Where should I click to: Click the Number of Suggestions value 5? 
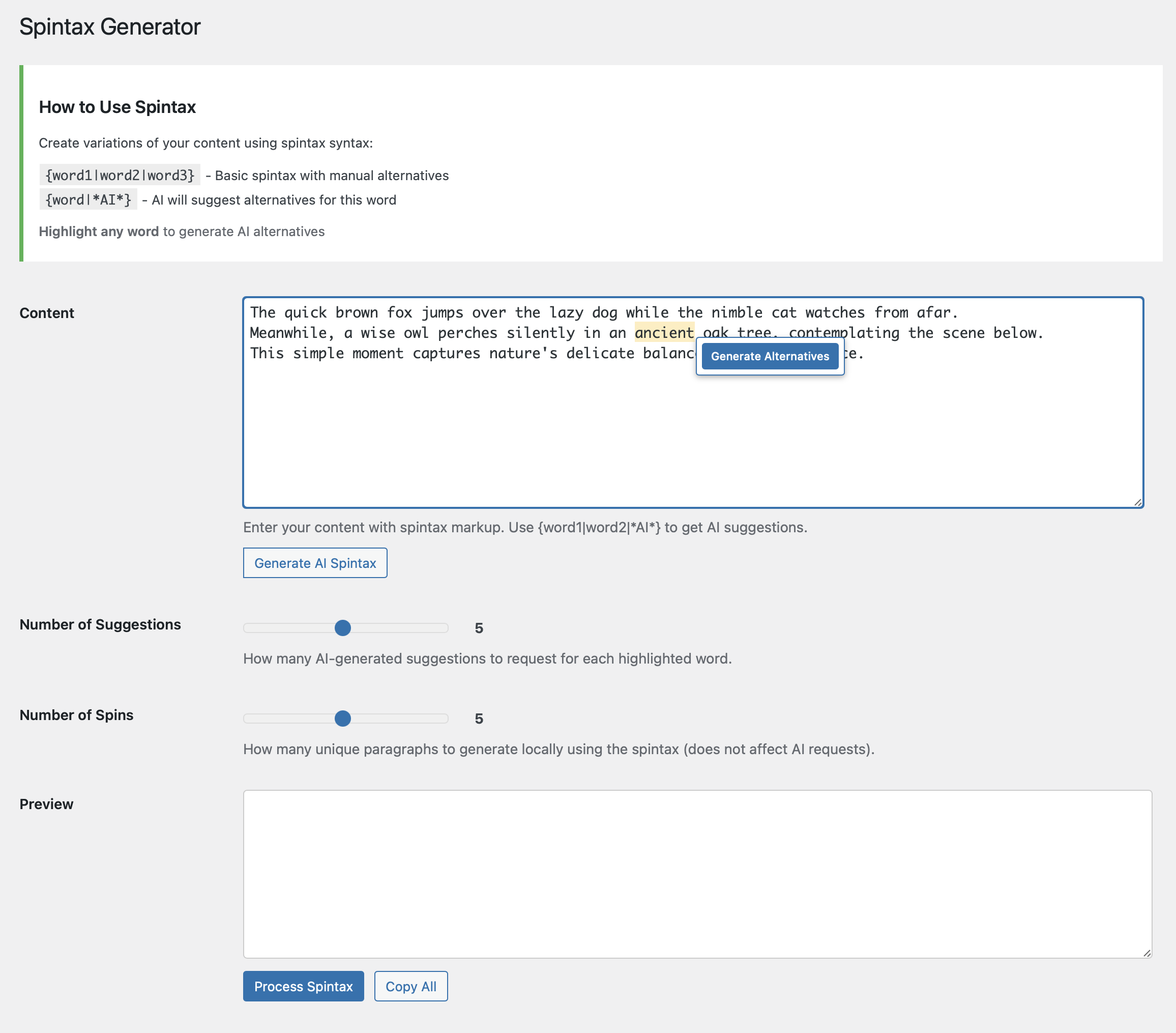click(479, 628)
